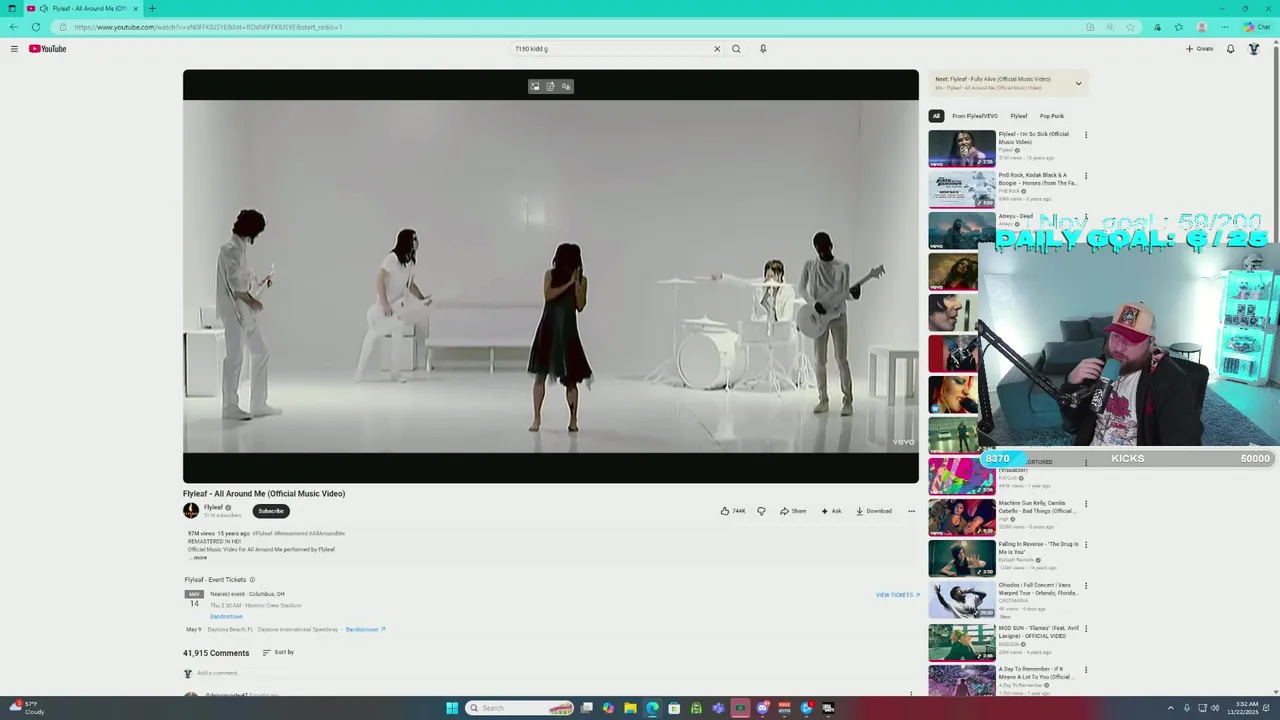Expand the Next: Flyleaf - Fully Alive queue

pos(1078,83)
